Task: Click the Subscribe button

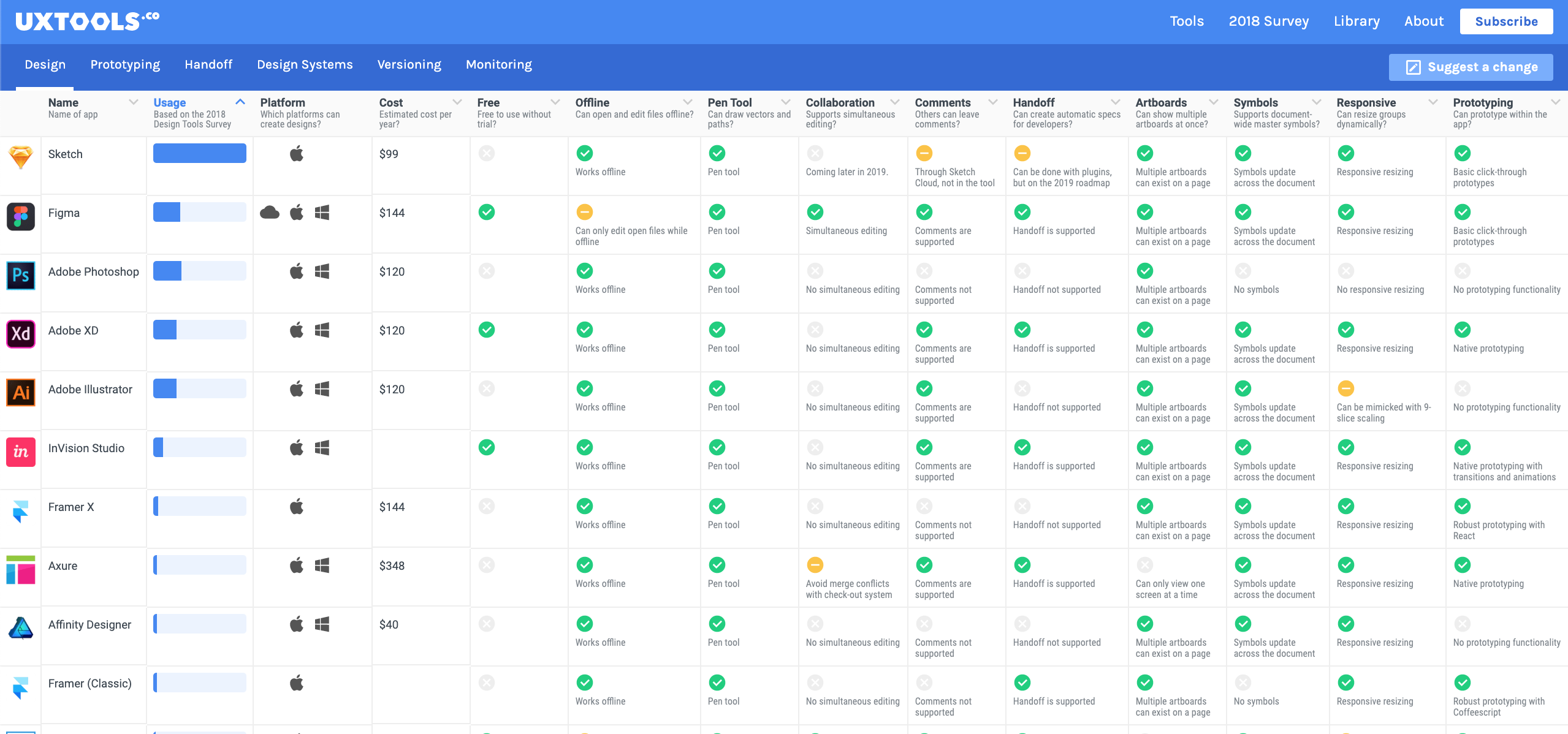Action: pos(1506,21)
